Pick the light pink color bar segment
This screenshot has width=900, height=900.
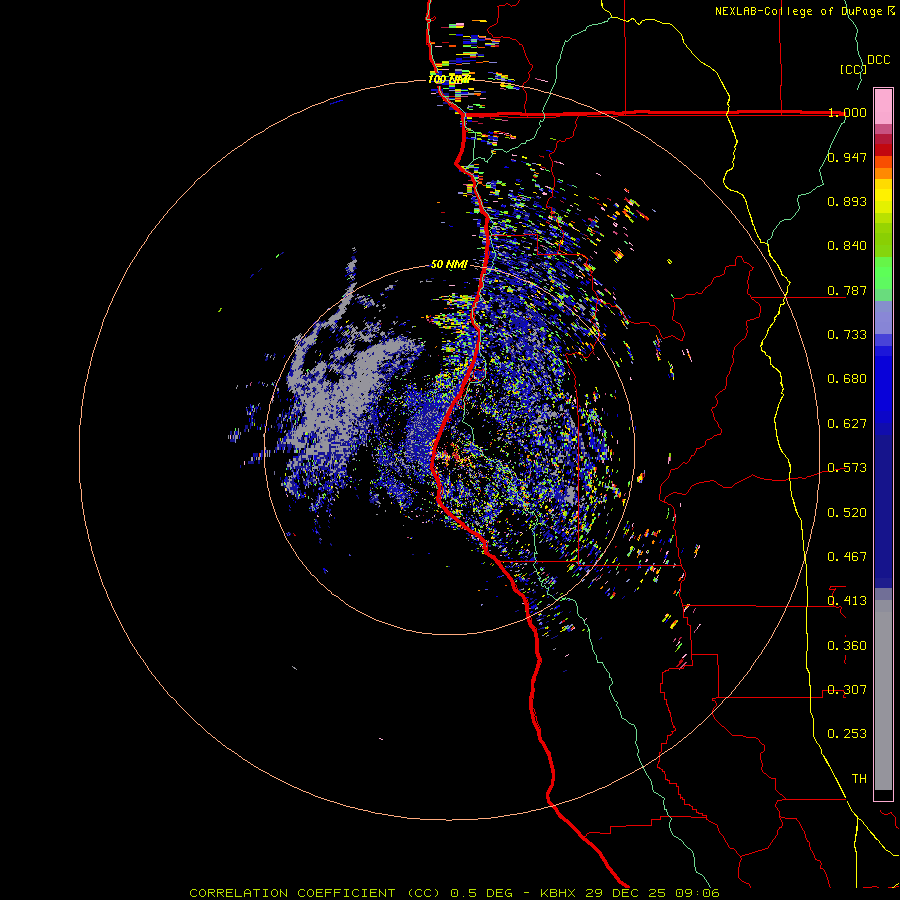coord(883,107)
